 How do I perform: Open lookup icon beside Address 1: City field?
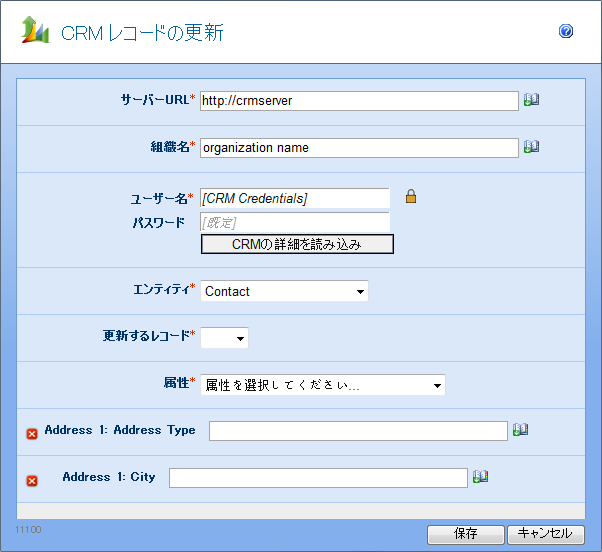tap(480, 477)
